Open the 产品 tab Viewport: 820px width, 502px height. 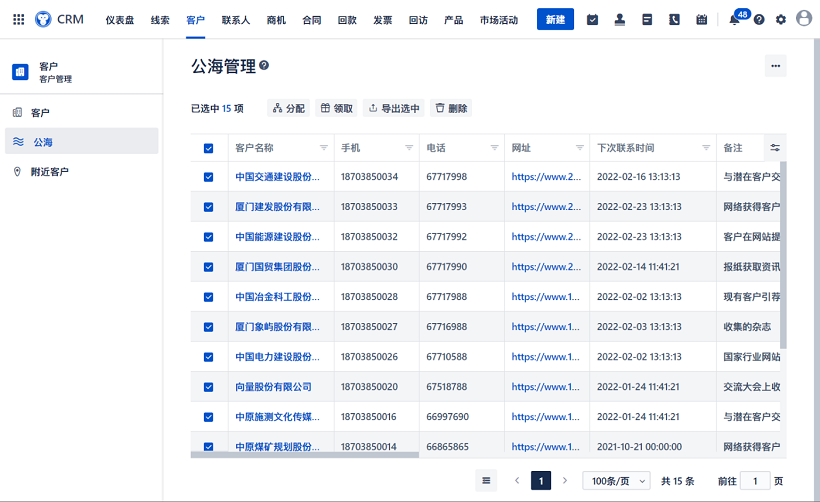pos(453,20)
